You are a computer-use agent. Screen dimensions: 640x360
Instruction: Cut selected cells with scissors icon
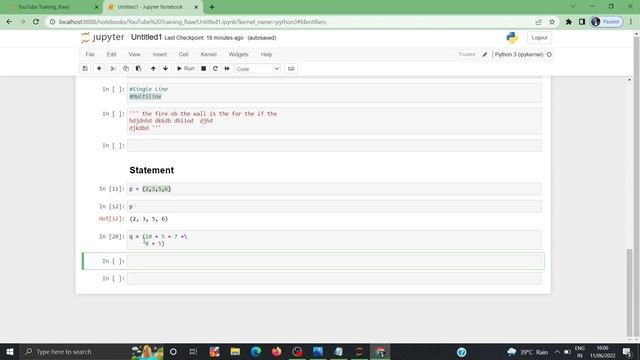pyautogui.click(x=113, y=69)
